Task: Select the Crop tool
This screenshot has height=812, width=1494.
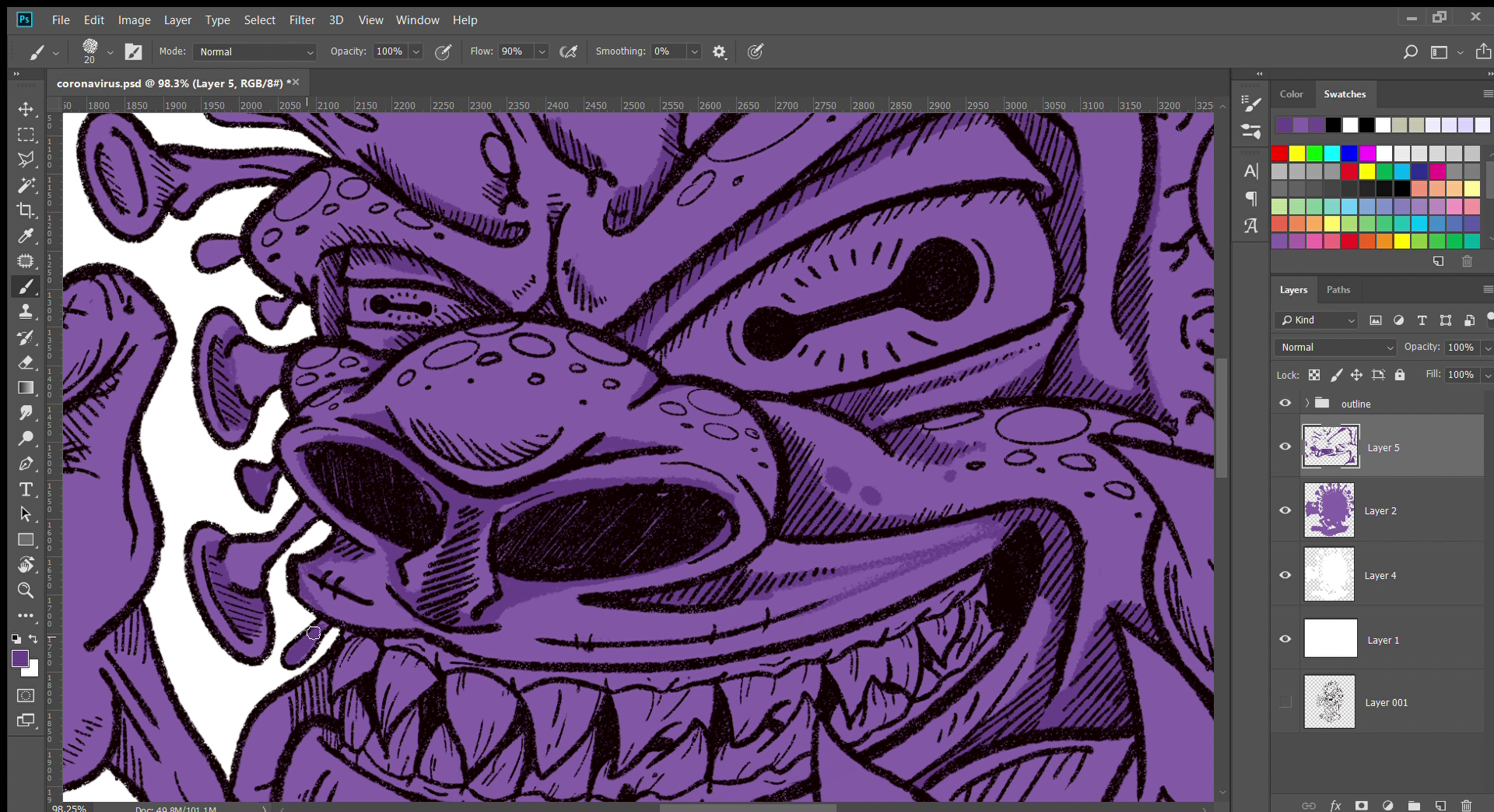Action: (x=26, y=210)
